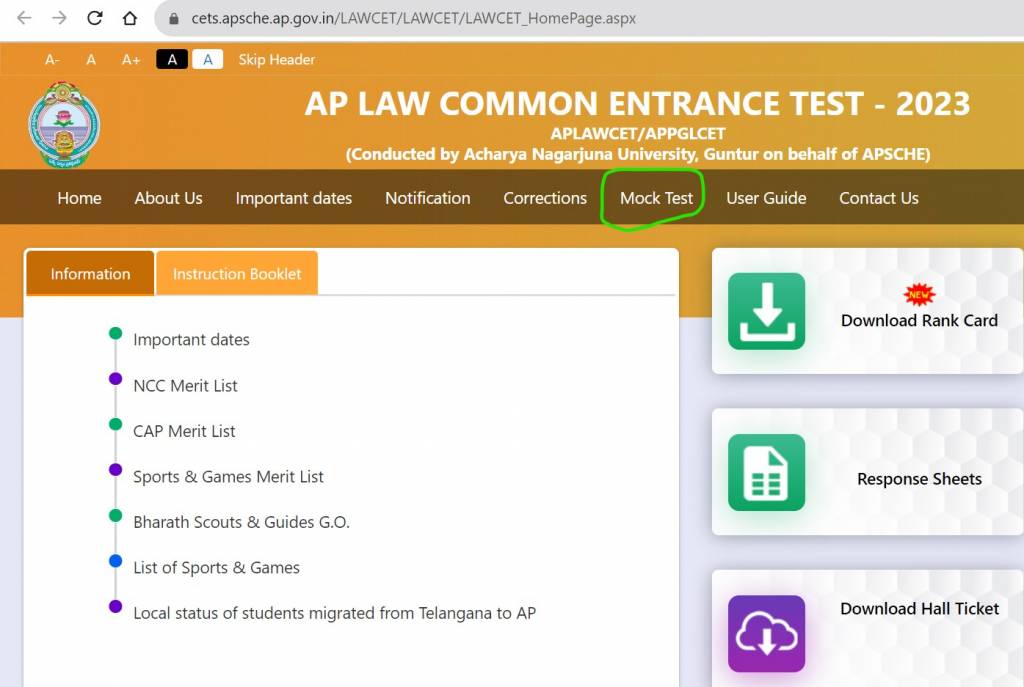The height and width of the screenshot is (687, 1024).
Task: Open the CAP Merit List link
Action: click(184, 431)
